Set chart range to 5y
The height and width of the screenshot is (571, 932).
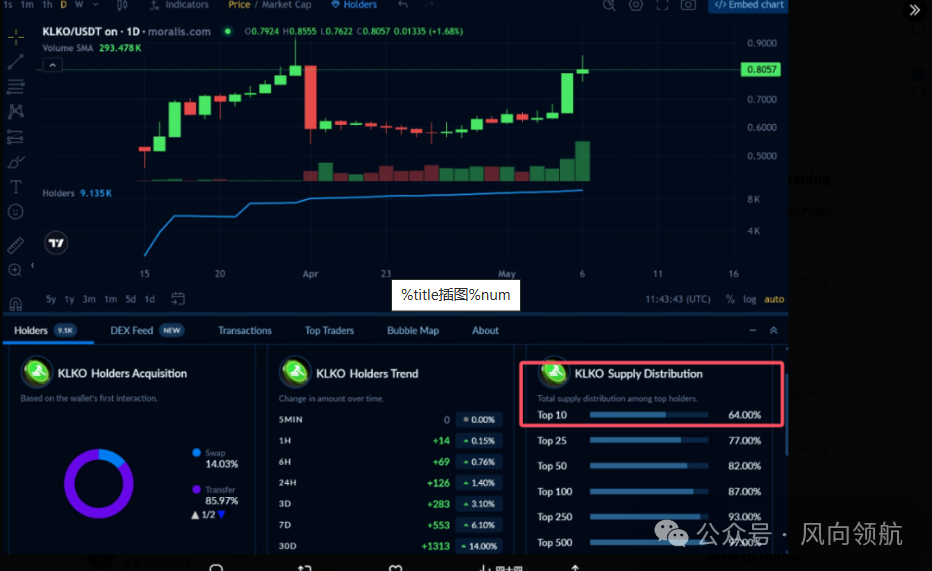coord(51,299)
